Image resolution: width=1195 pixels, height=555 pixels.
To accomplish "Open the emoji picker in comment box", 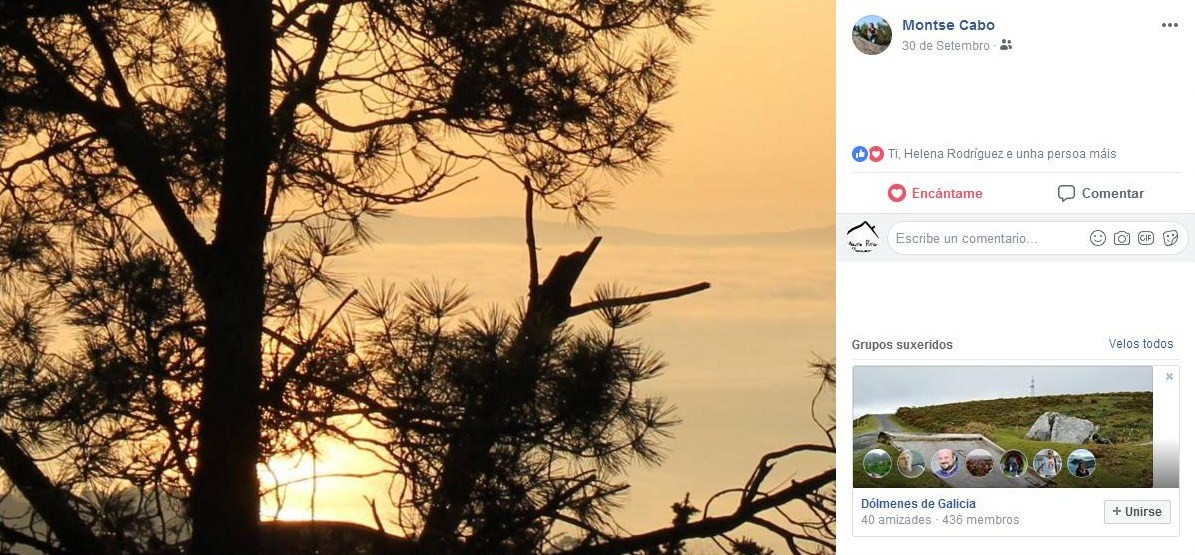I will (1097, 239).
